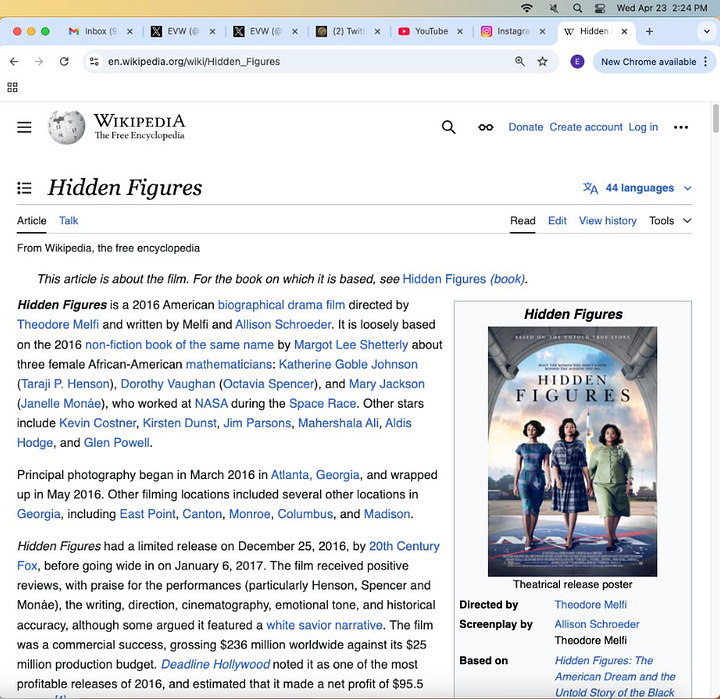Viewport: 720px width, 699px height.
Task: Open the 20th Century Fox link
Action: 404,546
